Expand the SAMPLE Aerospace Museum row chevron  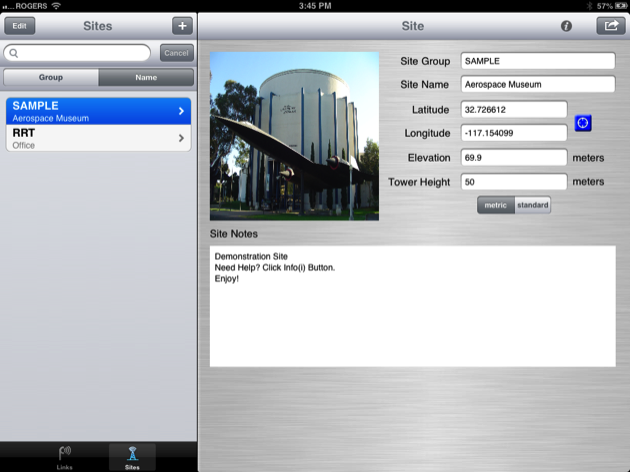[181, 111]
